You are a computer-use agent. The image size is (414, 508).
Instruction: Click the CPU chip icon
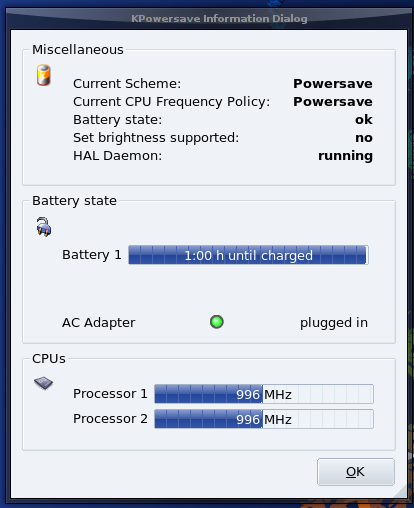click(x=44, y=383)
